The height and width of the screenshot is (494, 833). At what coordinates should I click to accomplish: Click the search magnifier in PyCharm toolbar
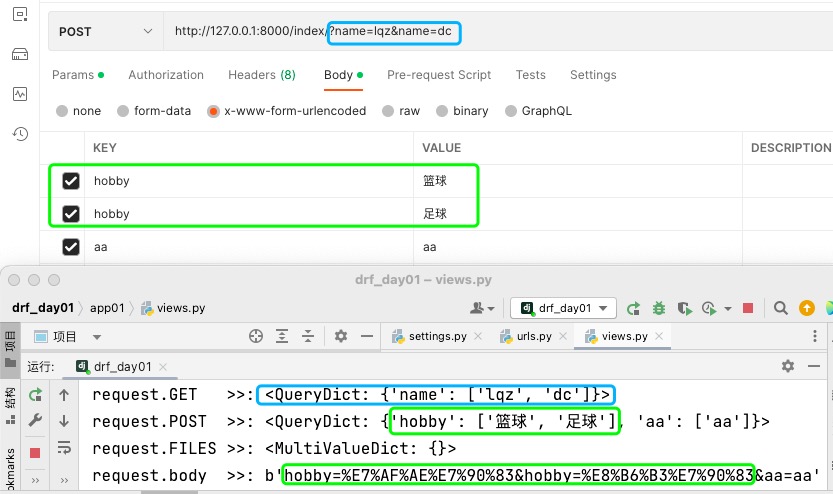780,308
